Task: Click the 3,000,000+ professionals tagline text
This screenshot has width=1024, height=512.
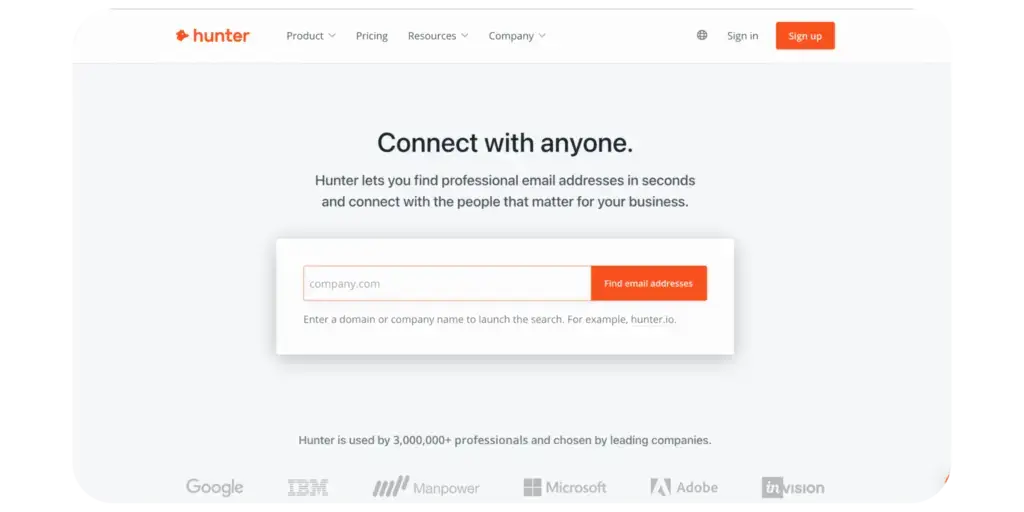Action: click(505, 440)
